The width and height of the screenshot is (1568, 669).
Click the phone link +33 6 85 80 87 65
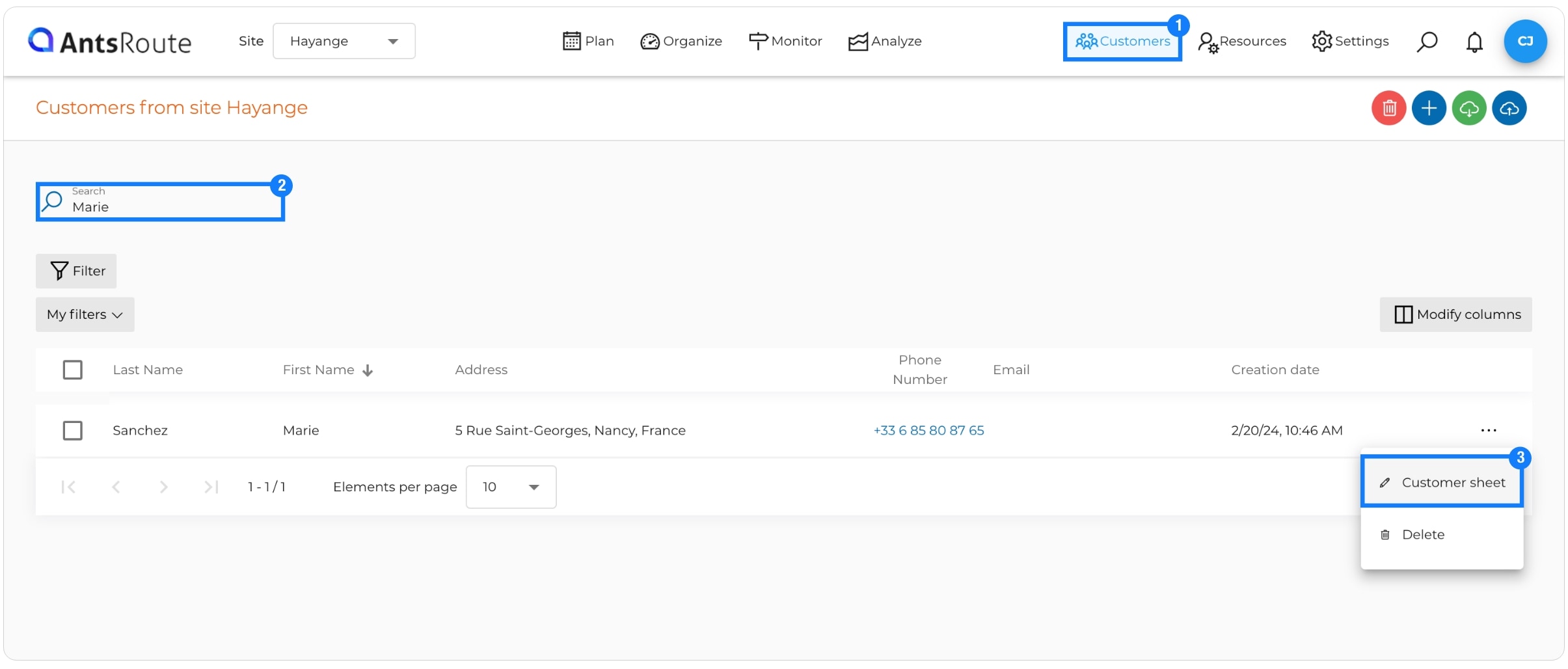(x=928, y=430)
